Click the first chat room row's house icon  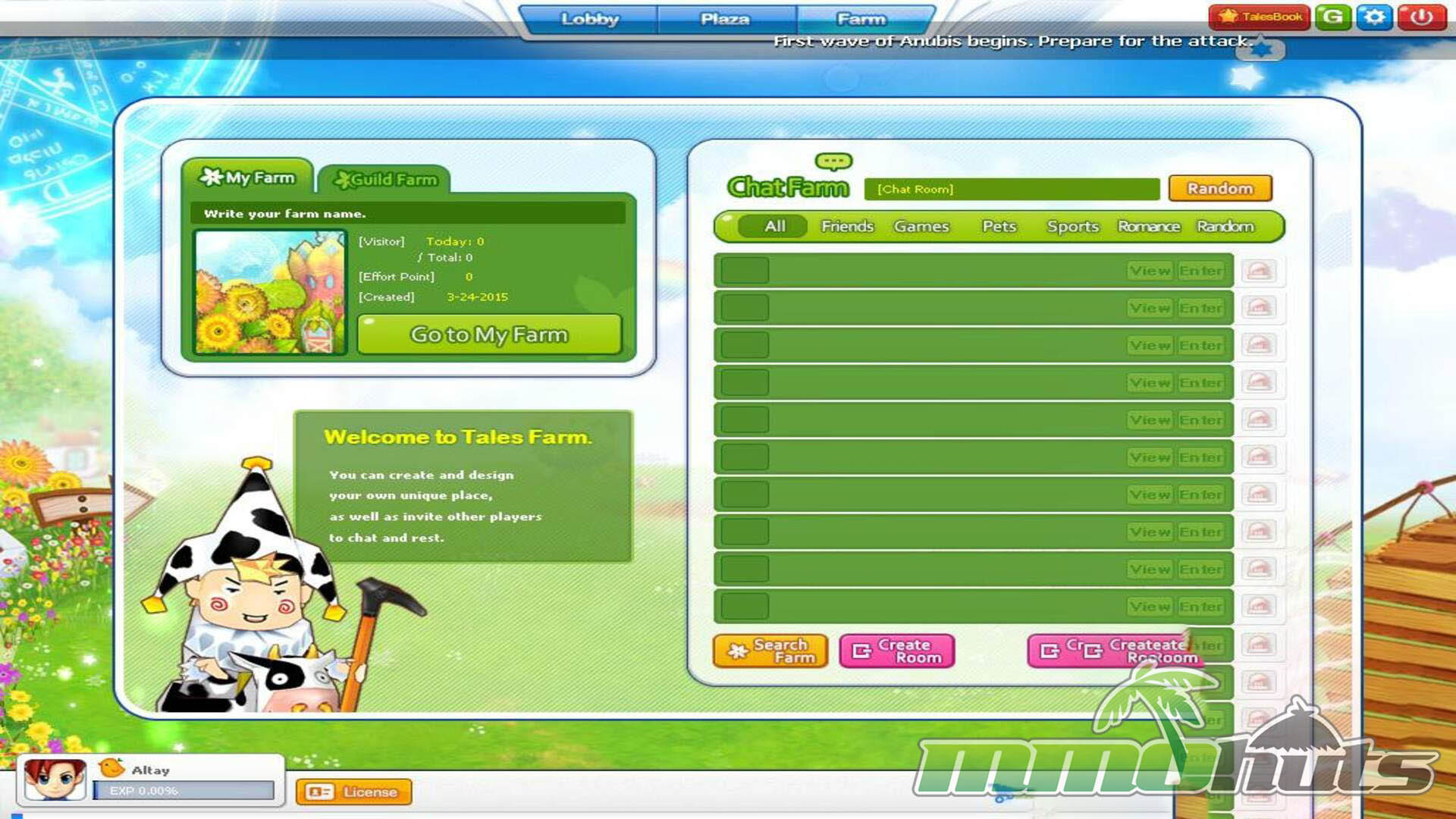click(x=1259, y=271)
